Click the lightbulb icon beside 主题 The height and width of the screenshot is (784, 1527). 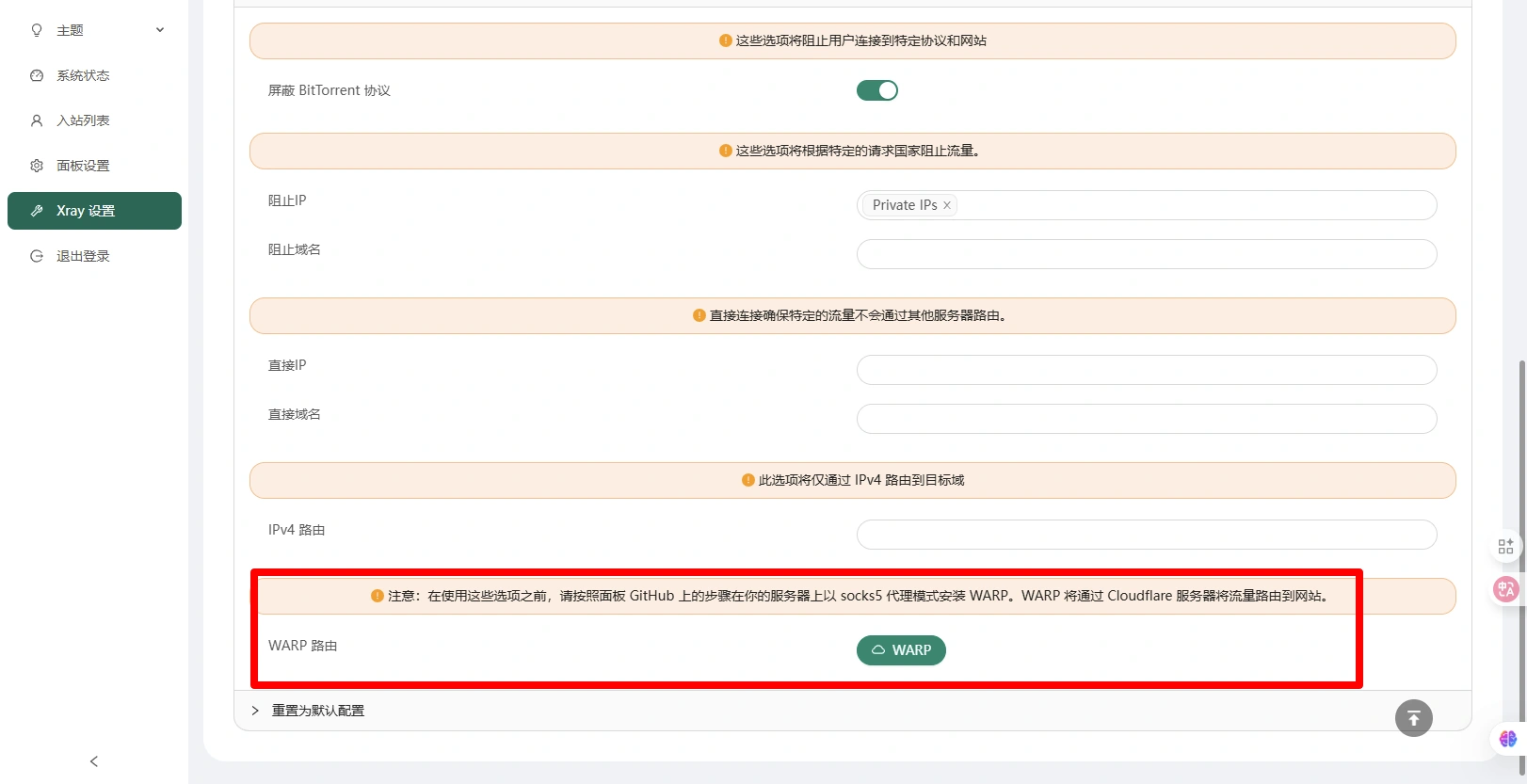pyautogui.click(x=37, y=30)
